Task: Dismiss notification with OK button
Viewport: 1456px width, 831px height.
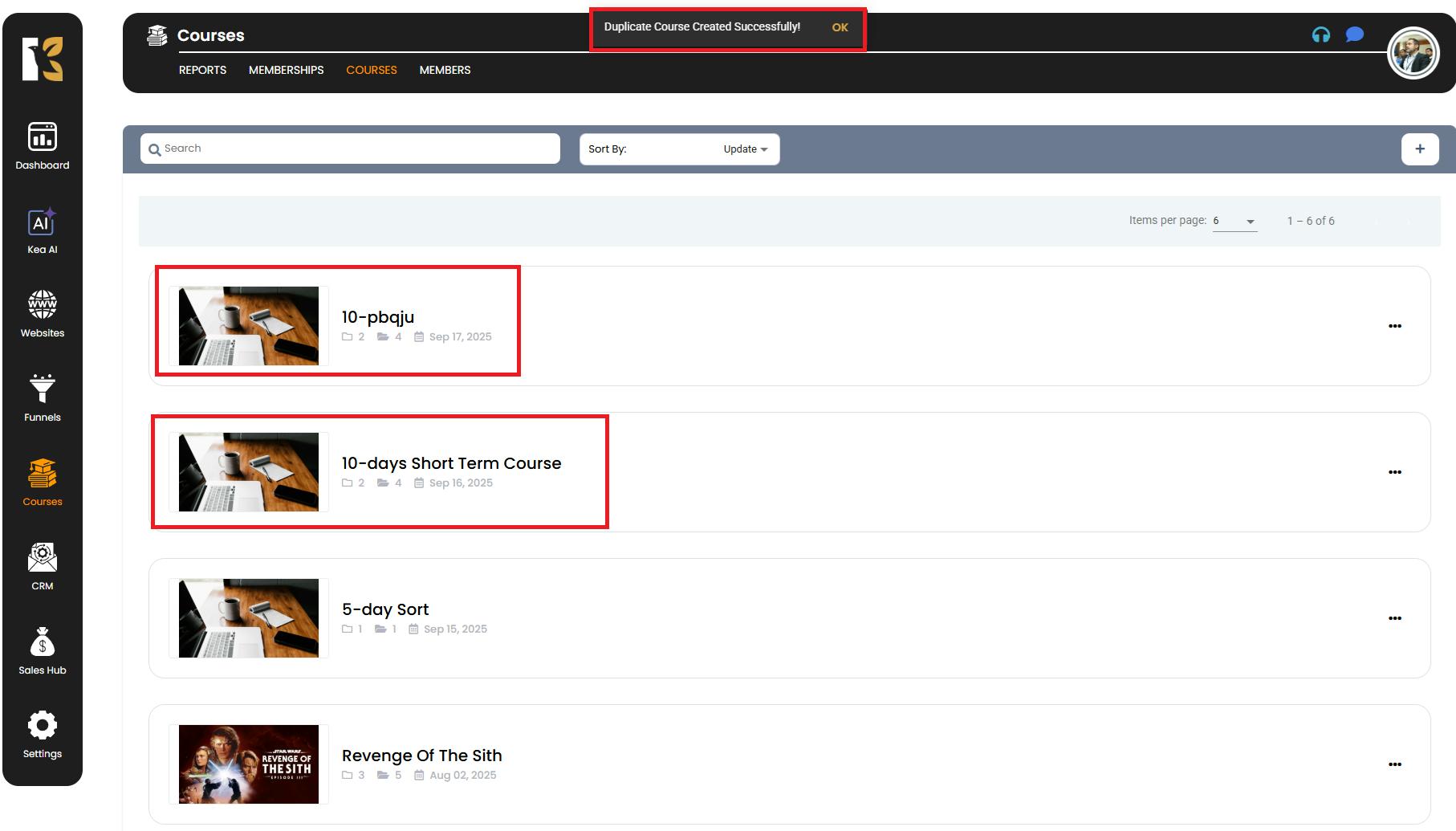Action: (840, 27)
